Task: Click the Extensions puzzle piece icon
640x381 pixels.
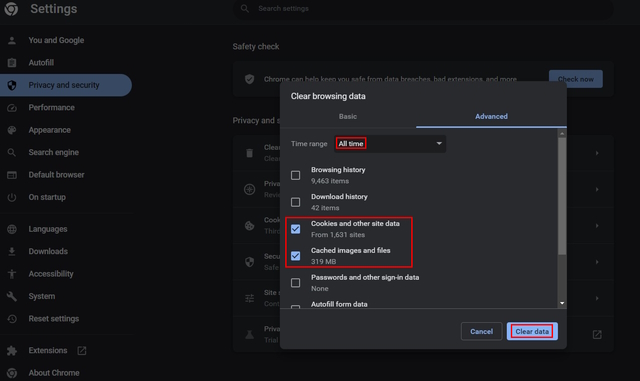Action: point(12,350)
